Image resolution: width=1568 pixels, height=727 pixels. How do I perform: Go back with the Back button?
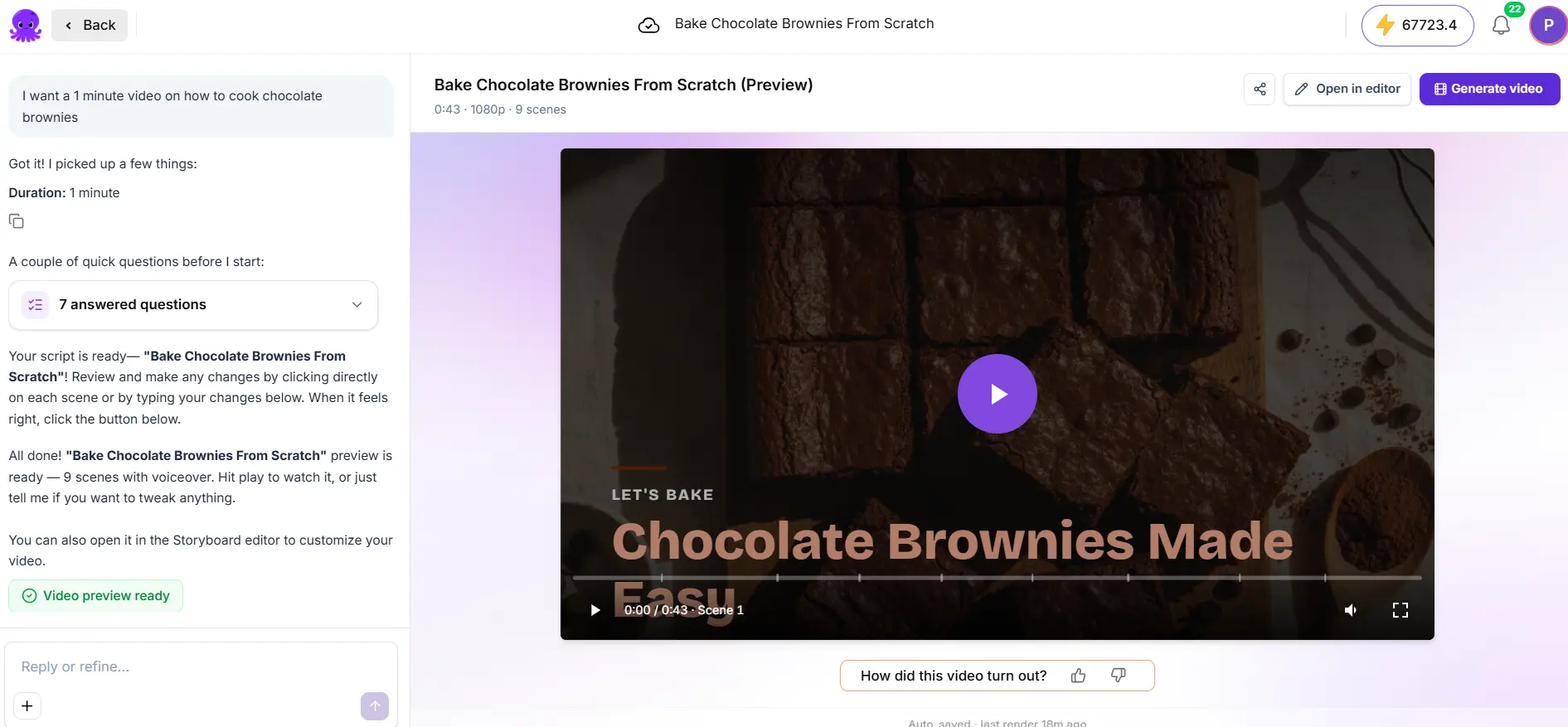coord(90,25)
